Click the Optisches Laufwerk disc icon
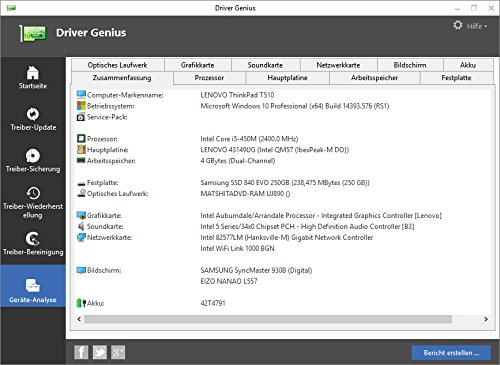 point(81,193)
